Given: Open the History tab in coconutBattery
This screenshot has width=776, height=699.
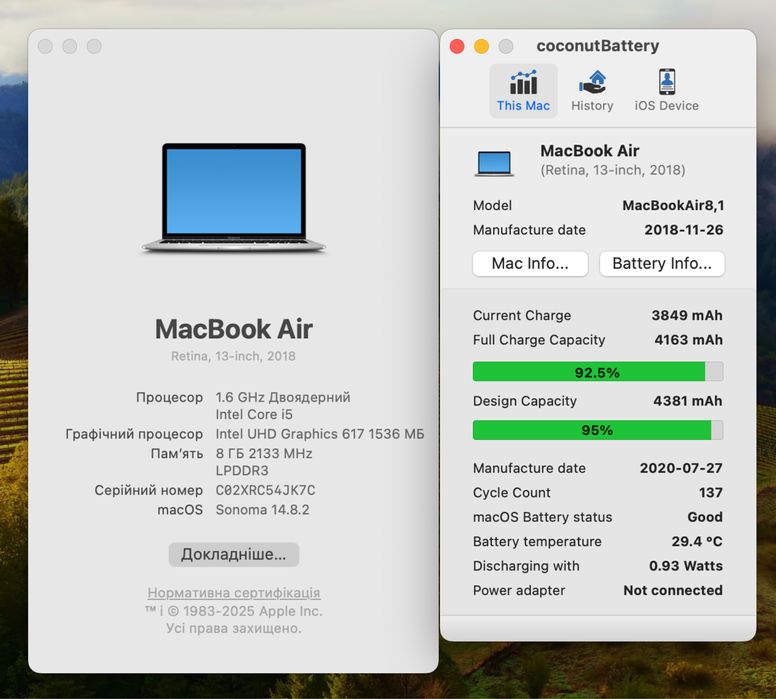Looking at the screenshot, I should coord(592,91).
